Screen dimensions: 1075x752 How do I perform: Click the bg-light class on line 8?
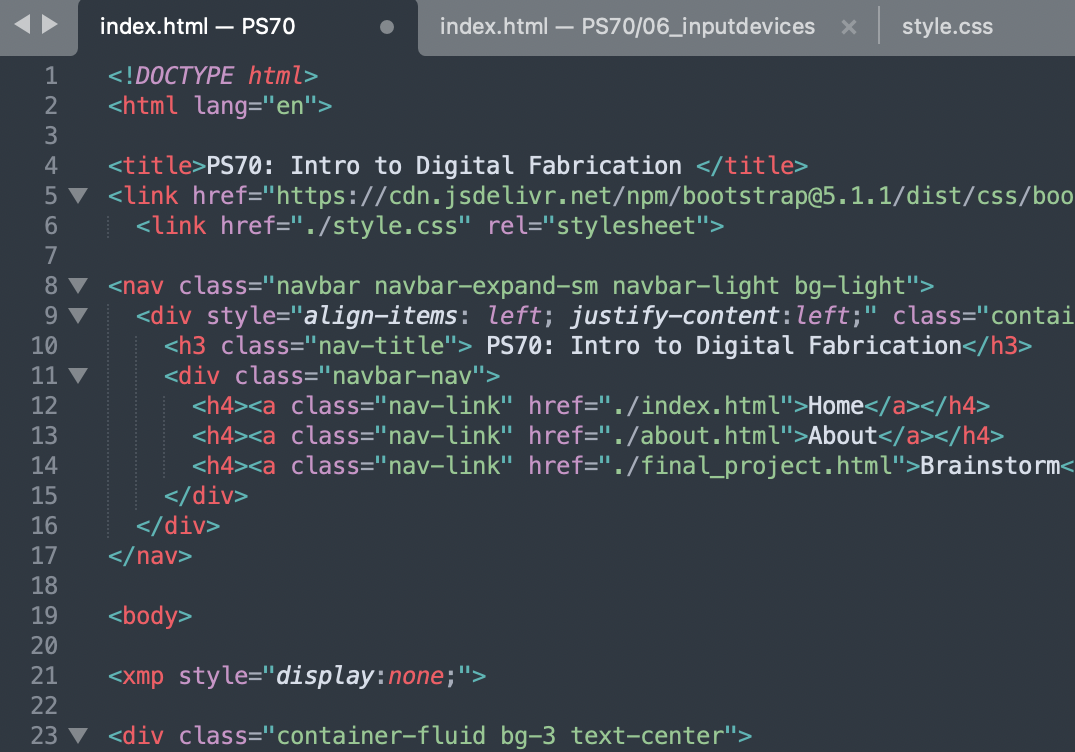pyautogui.click(x=850, y=286)
